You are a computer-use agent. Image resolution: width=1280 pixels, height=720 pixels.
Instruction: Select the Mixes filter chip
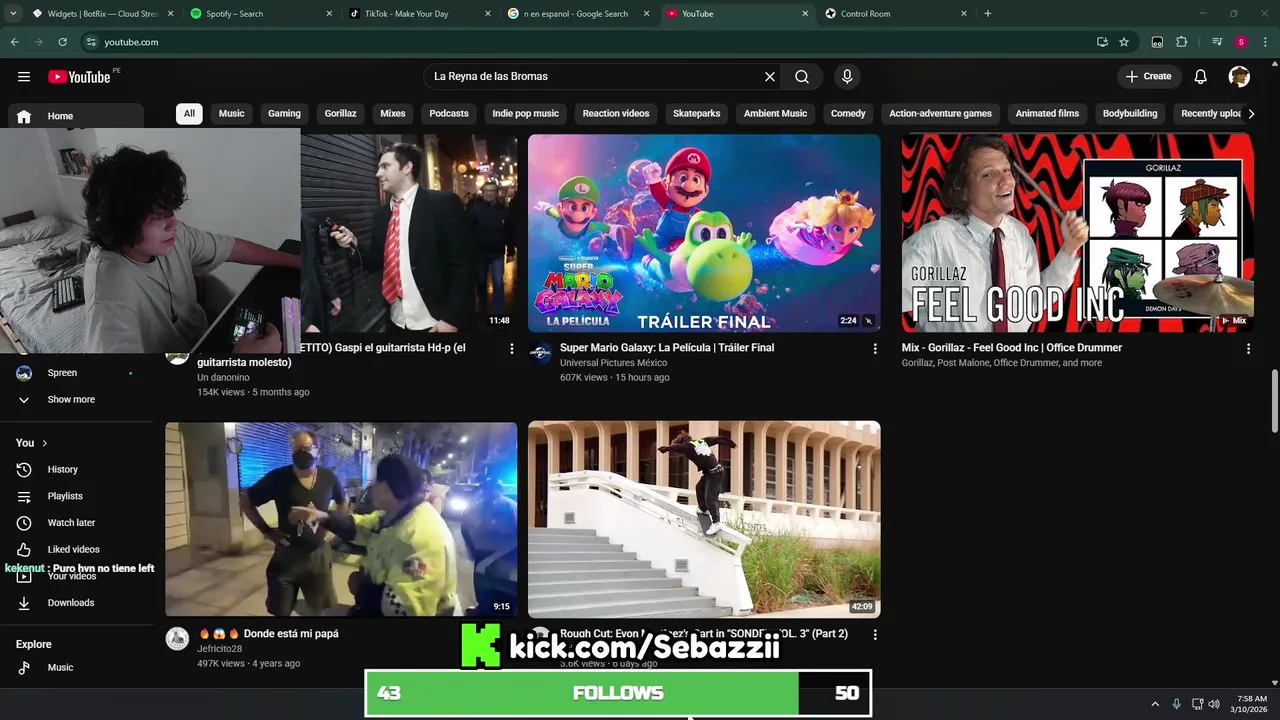pyautogui.click(x=393, y=113)
